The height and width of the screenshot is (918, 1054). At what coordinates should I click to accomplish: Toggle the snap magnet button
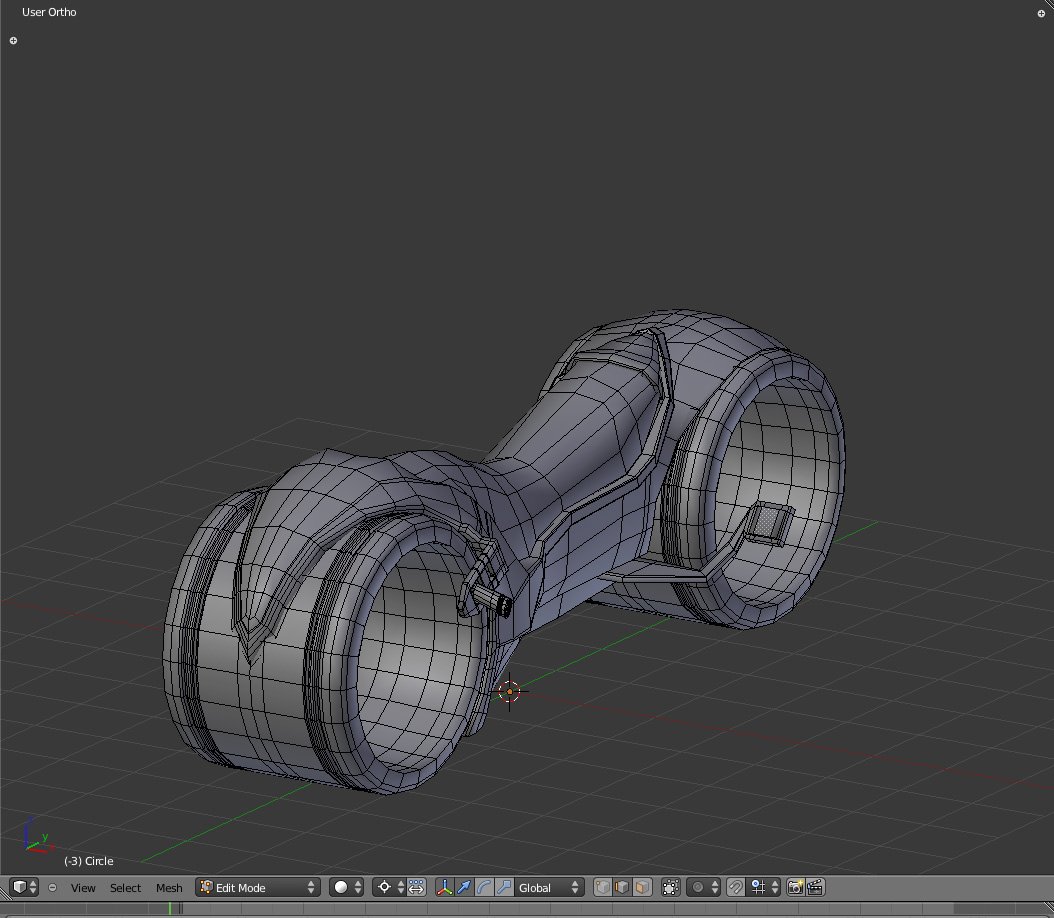[735, 887]
